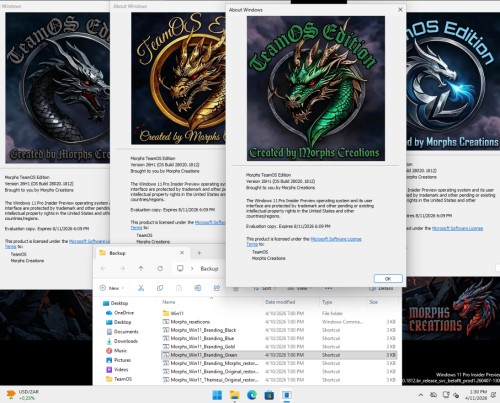Open the New dropdown in Explorer
This screenshot has height=403, width=500.
[112, 288]
